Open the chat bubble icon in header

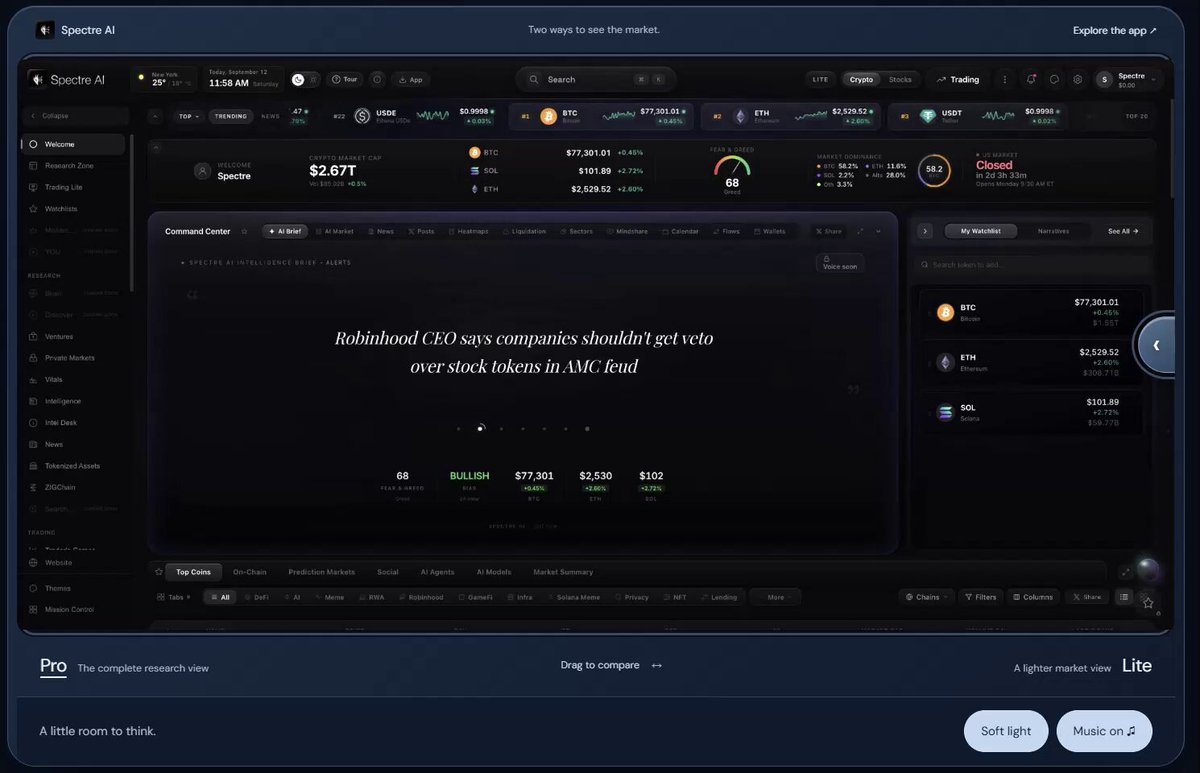tap(1054, 80)
